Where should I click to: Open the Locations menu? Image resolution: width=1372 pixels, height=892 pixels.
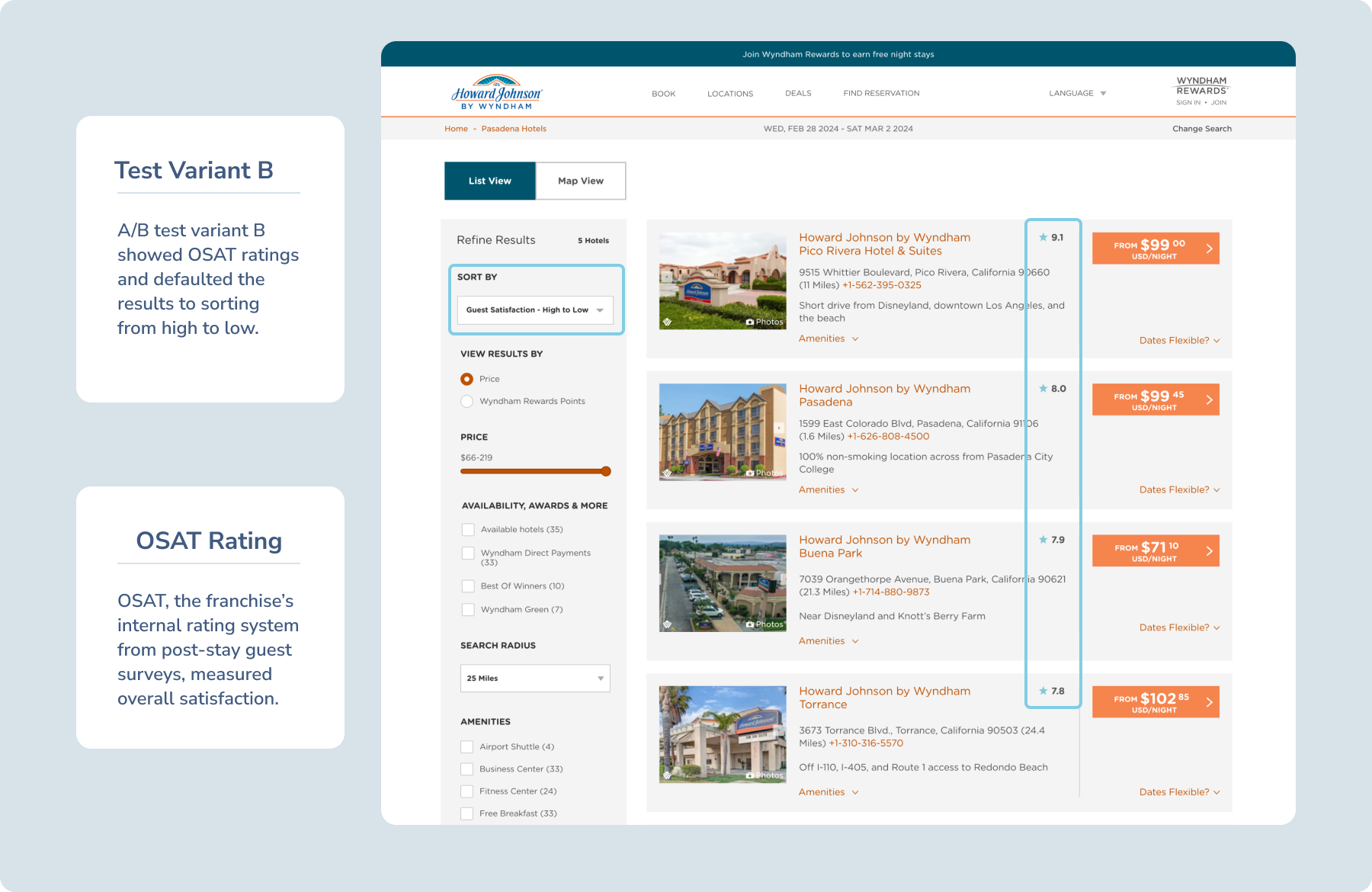click(x=729, y=94)
